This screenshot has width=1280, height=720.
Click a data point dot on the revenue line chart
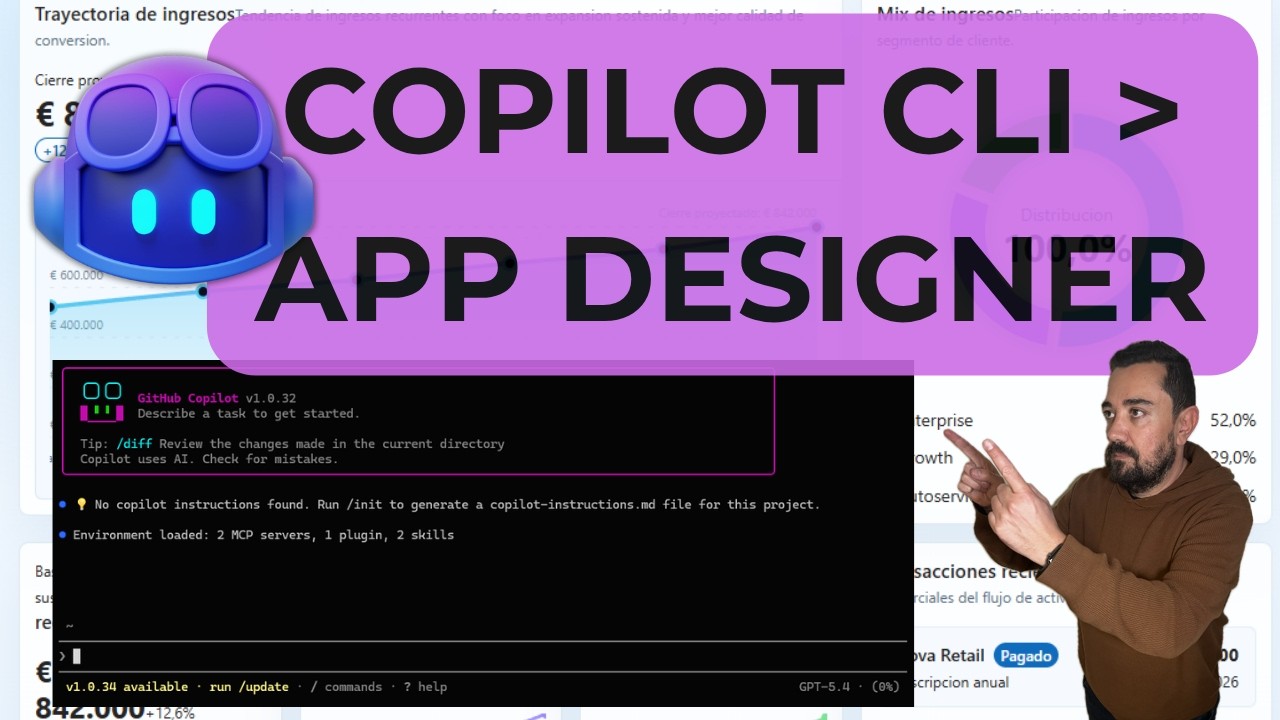(x=204, y=291)
